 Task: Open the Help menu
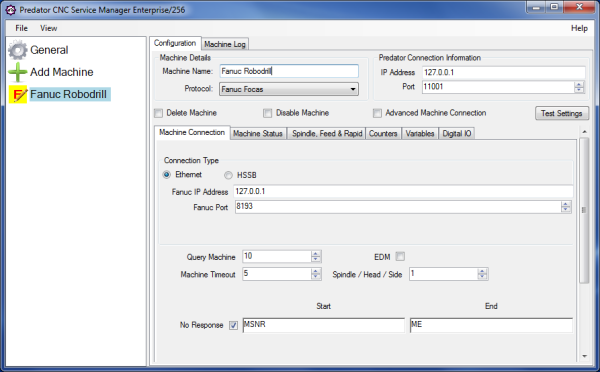[x=579, y=28]
